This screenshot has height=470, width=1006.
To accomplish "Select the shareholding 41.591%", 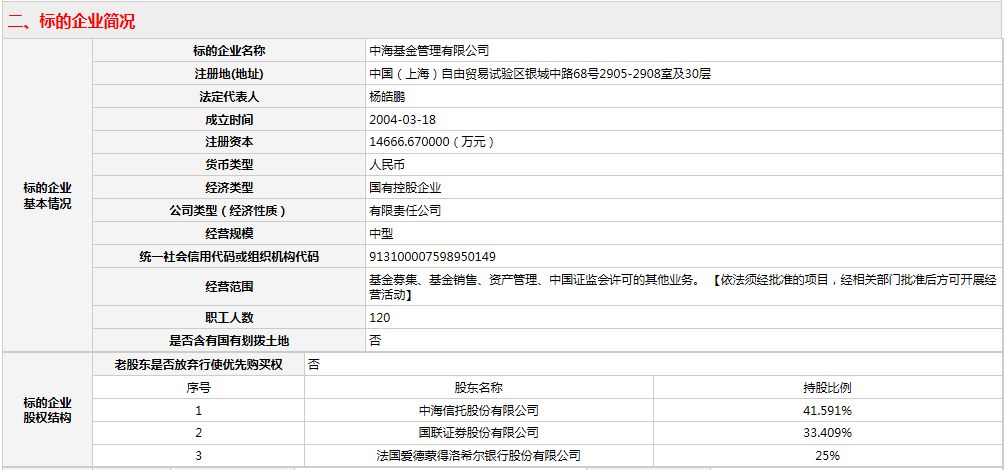I will coord(828,410).
